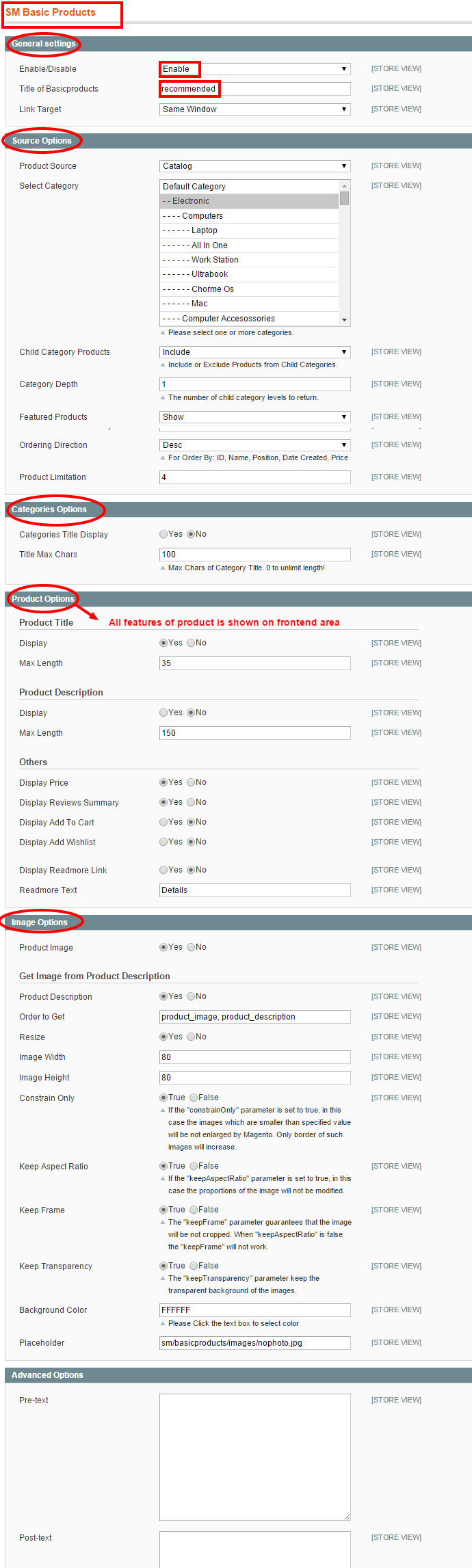Image resolution: width=472 pixels, height=1568 pixels.
Task: Set Display Price to No
Action: pyautogui.click(x=191, y=783)
